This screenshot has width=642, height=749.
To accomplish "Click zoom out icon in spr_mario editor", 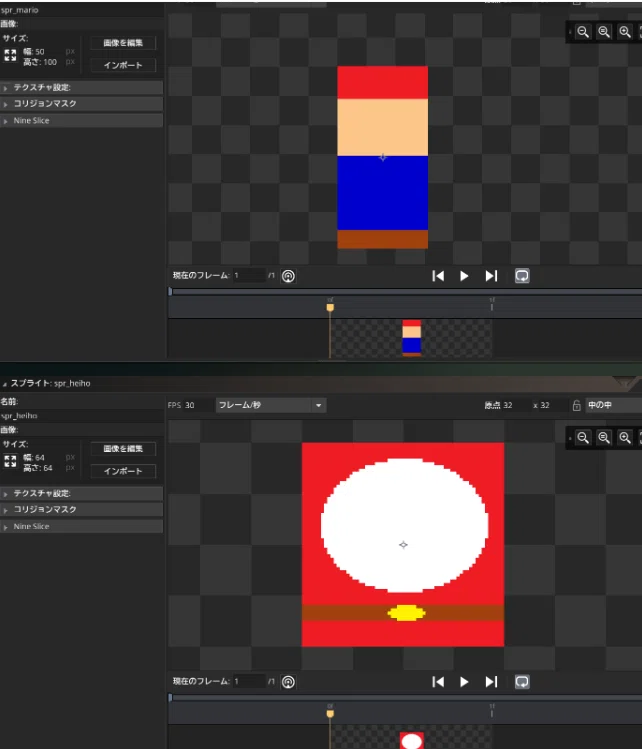I will (x=583, y=32).
